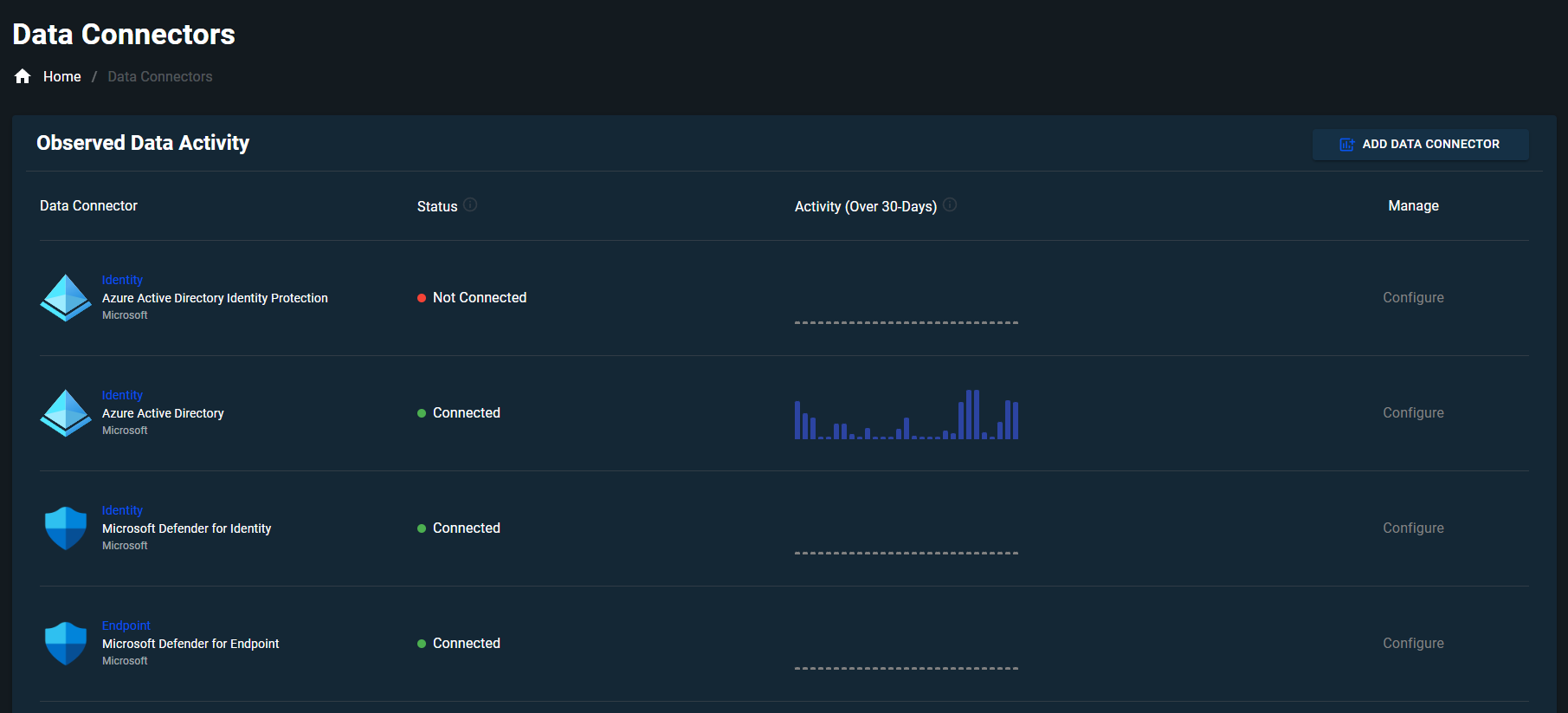This screenshot has height=713, width=1568.
Task: Click Microsoft vendor label under Identity Protection
Action: [125, 315]
